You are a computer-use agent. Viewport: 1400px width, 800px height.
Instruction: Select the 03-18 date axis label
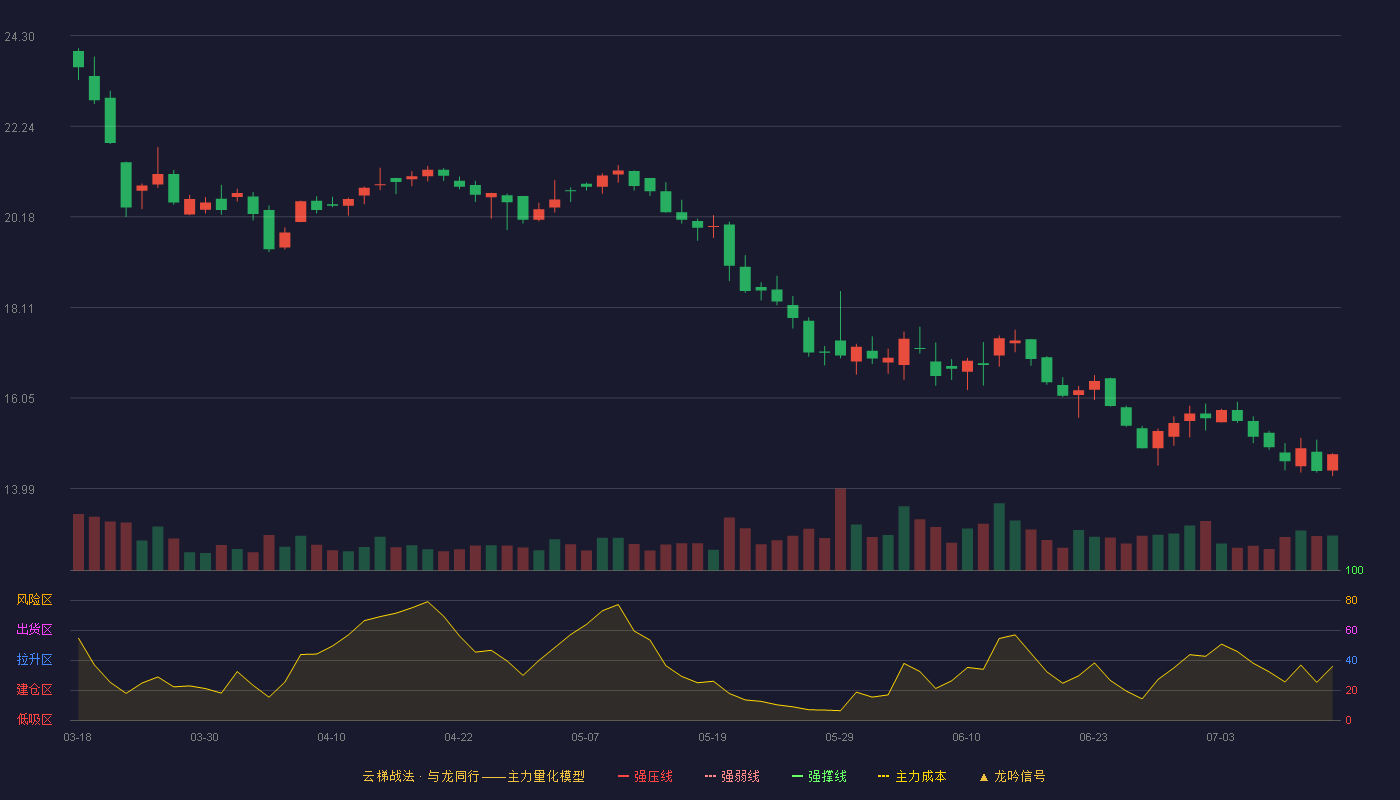click(77, 737)
